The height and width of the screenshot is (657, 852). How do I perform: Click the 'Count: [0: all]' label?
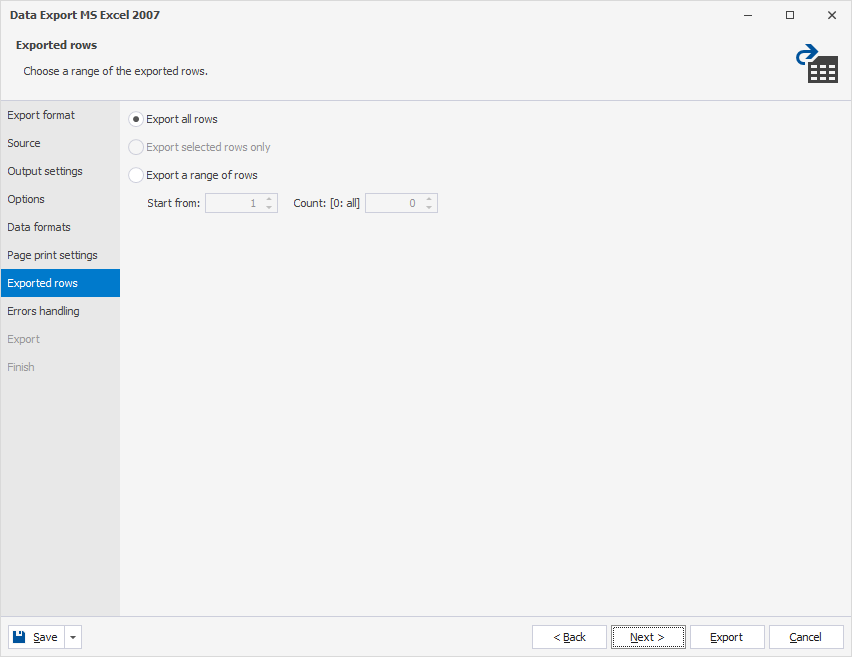(327, 203)
